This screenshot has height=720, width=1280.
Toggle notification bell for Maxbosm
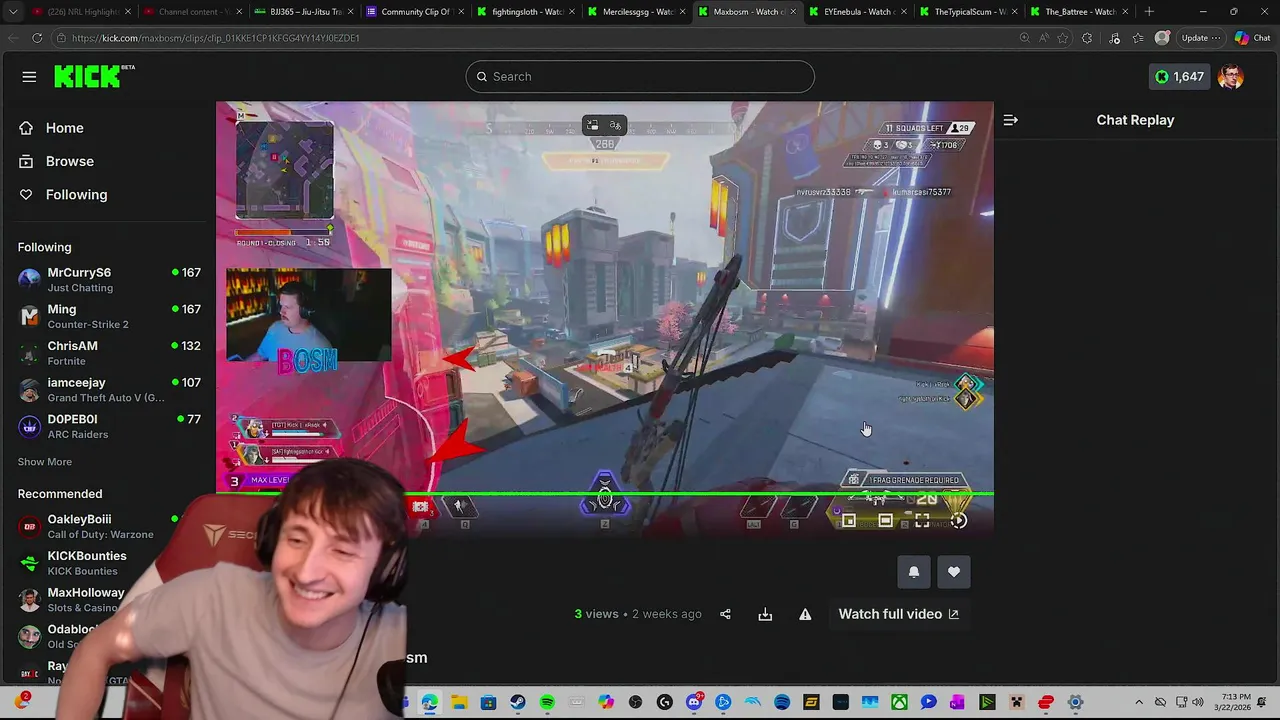coord(913,572)
